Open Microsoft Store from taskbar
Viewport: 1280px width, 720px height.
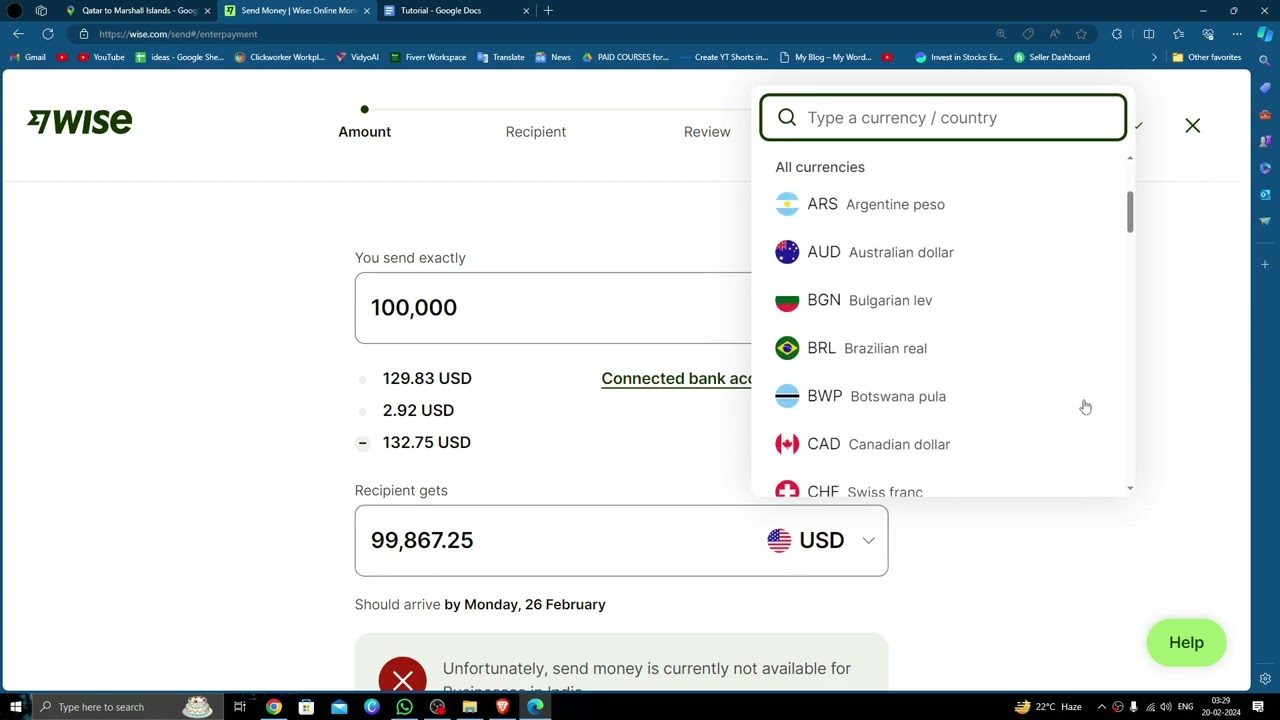pyautogui.click(x=306, y=707)
